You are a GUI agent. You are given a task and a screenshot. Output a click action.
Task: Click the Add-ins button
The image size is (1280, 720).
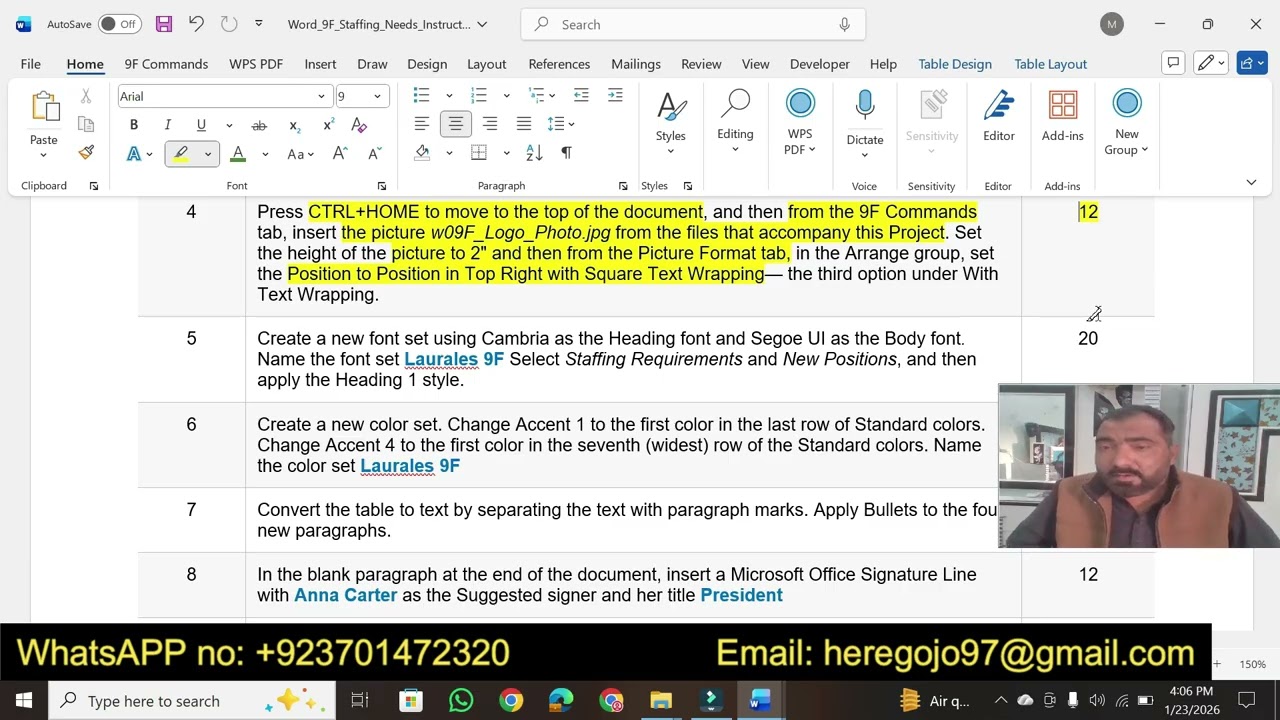click(1062, 118)
